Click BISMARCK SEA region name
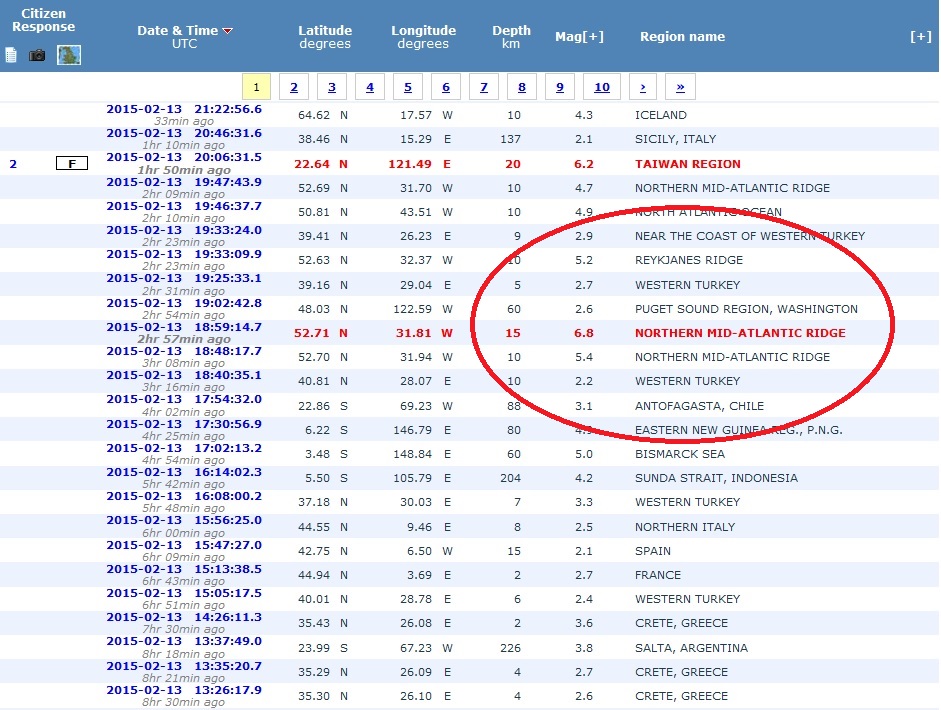Viewport: 941px width, 710px height. tap(680, 454)
